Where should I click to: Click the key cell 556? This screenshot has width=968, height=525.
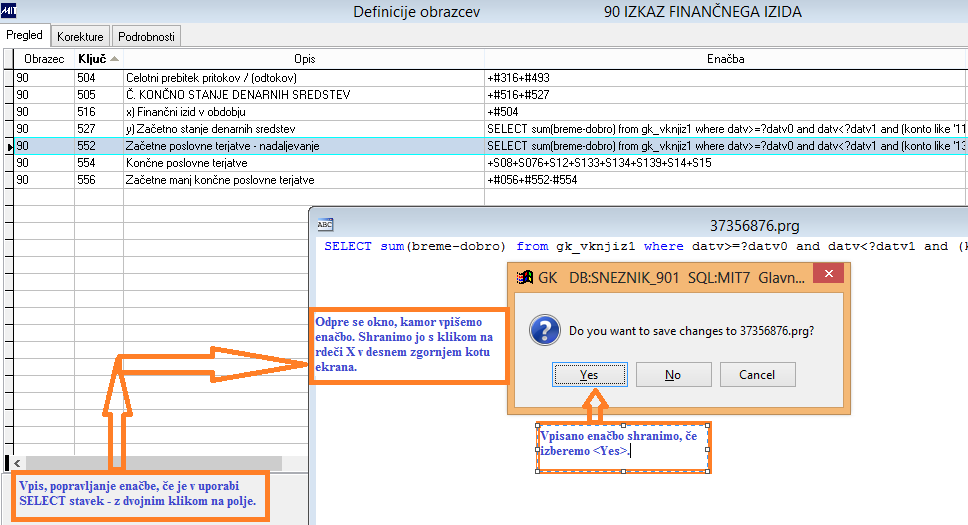99,180
